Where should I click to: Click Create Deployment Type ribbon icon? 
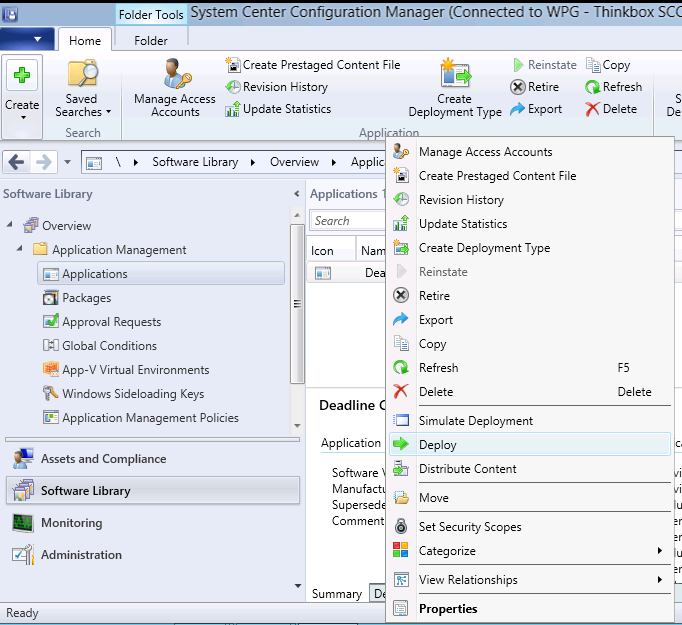click(x=455, y=76)
